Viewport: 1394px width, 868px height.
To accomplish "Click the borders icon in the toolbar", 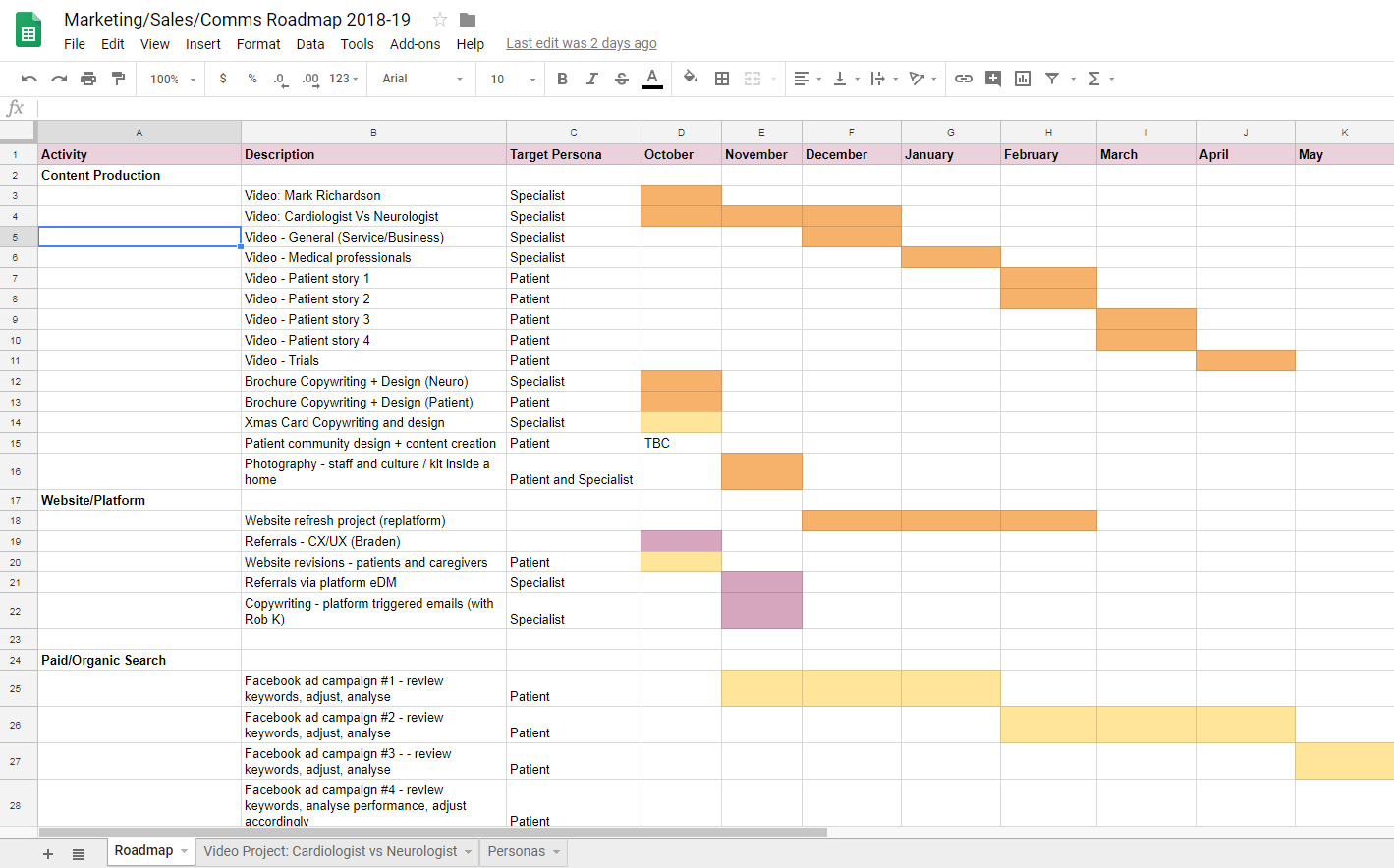I will [722, 79].
